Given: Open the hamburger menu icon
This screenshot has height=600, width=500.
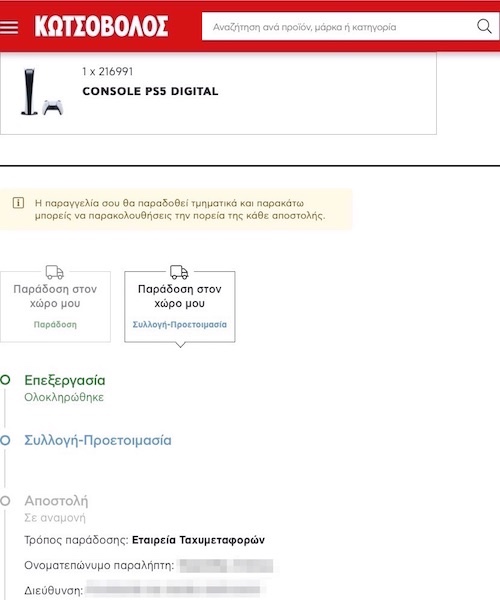Looking at the screenshot, I should pyautogui.click(x=8, y=28).
